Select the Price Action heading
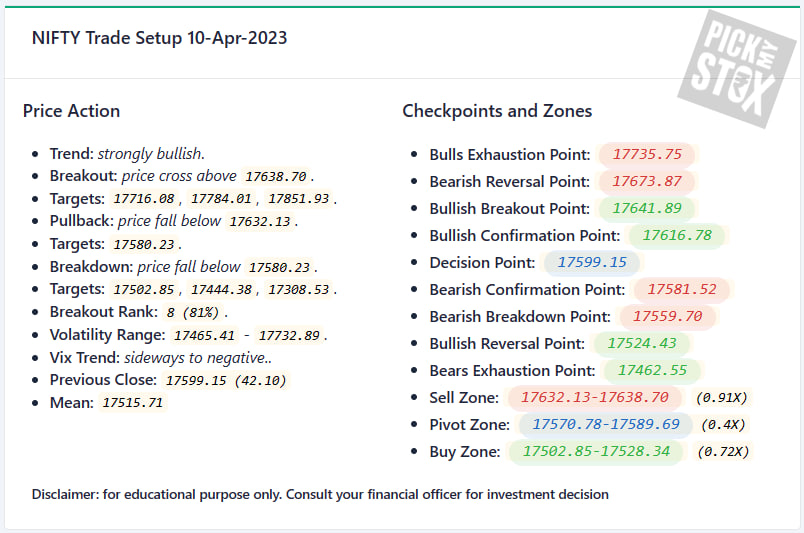This screenshot has height=533, width=804. (x=71, y=111)
